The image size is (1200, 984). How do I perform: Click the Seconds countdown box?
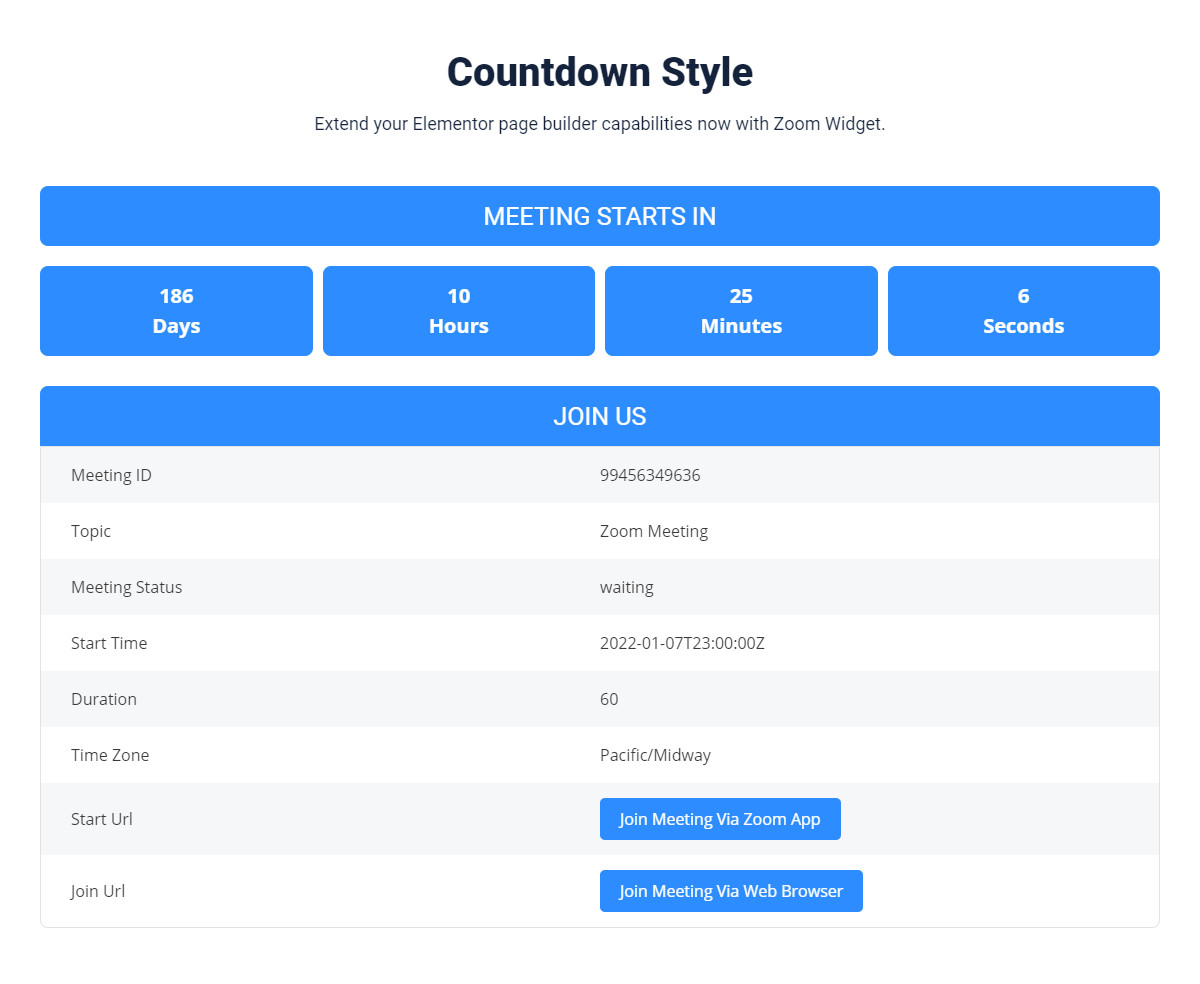coord(1023,311)
